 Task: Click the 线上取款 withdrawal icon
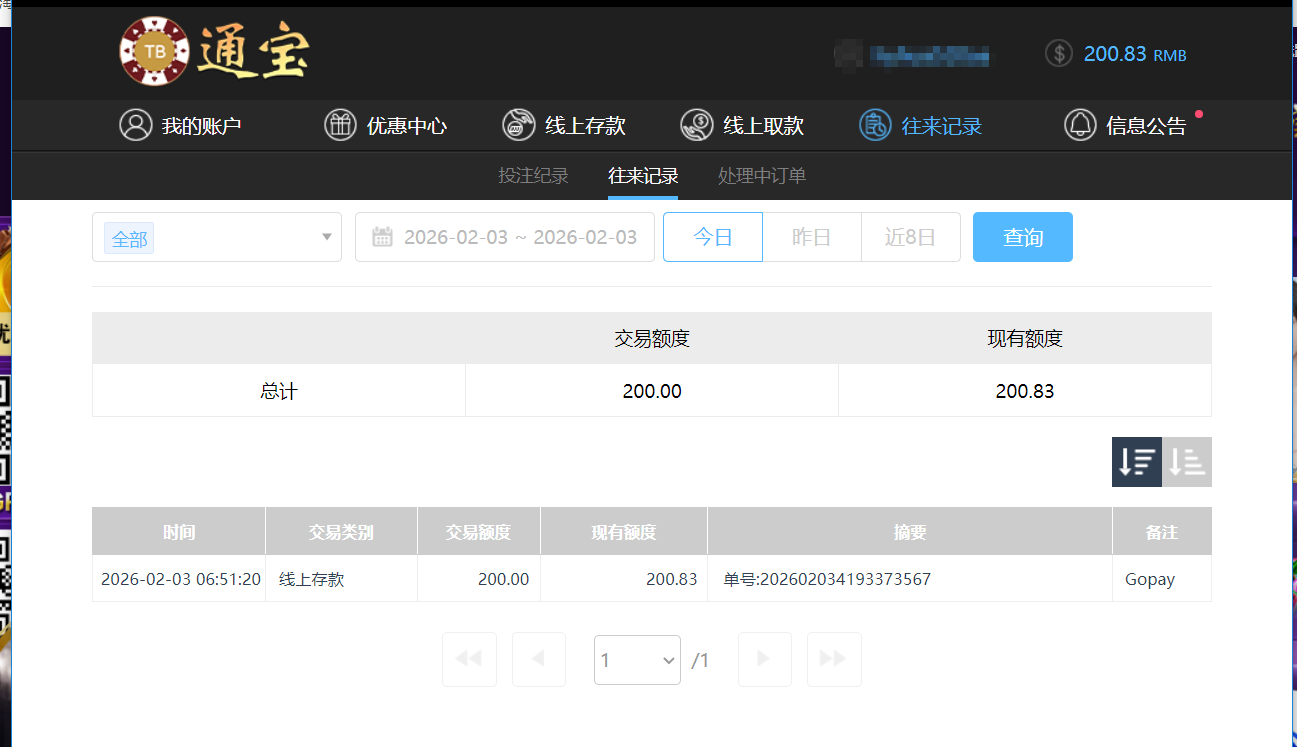(x=697, y=125)
